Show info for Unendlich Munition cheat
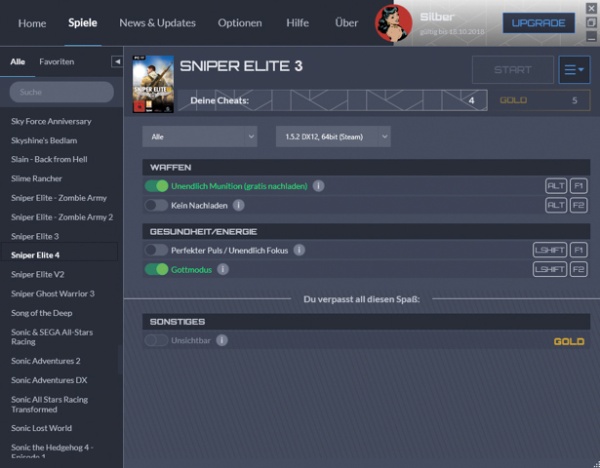Image resolution: width=600 pixels, height=468 pixels. pos(318,186)
